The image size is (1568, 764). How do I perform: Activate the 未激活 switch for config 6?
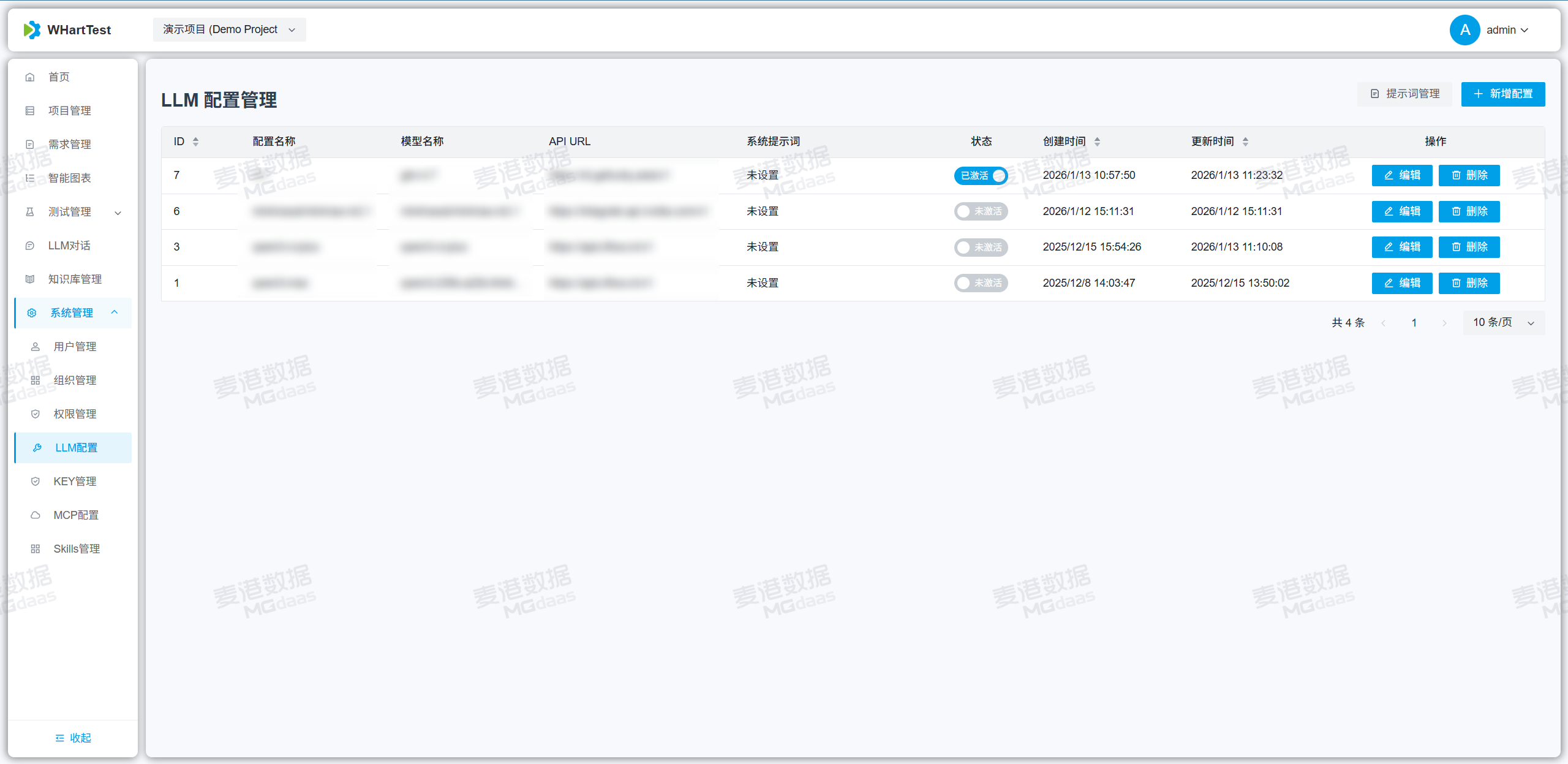[x=981, y=211]
